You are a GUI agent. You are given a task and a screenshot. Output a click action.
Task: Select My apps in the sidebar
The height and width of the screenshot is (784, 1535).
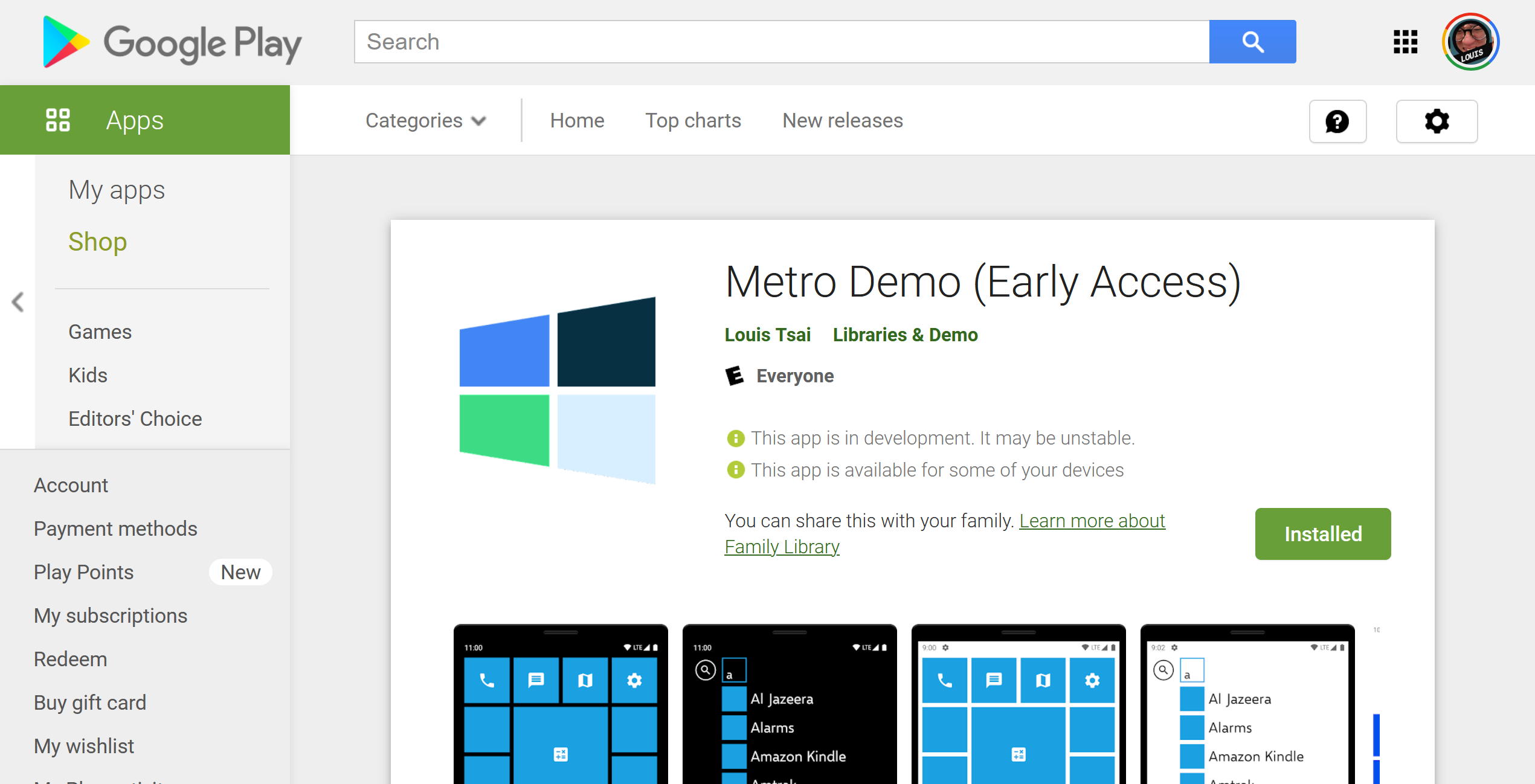[117, 190]
